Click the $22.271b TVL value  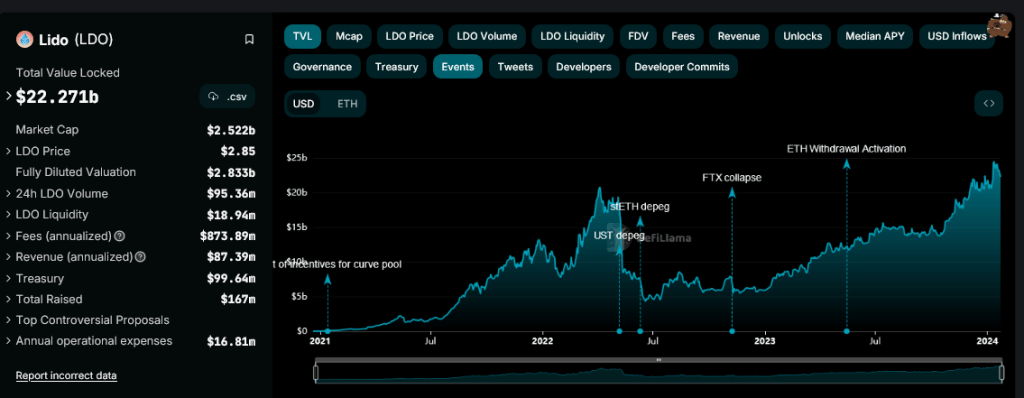coord(57,97)
